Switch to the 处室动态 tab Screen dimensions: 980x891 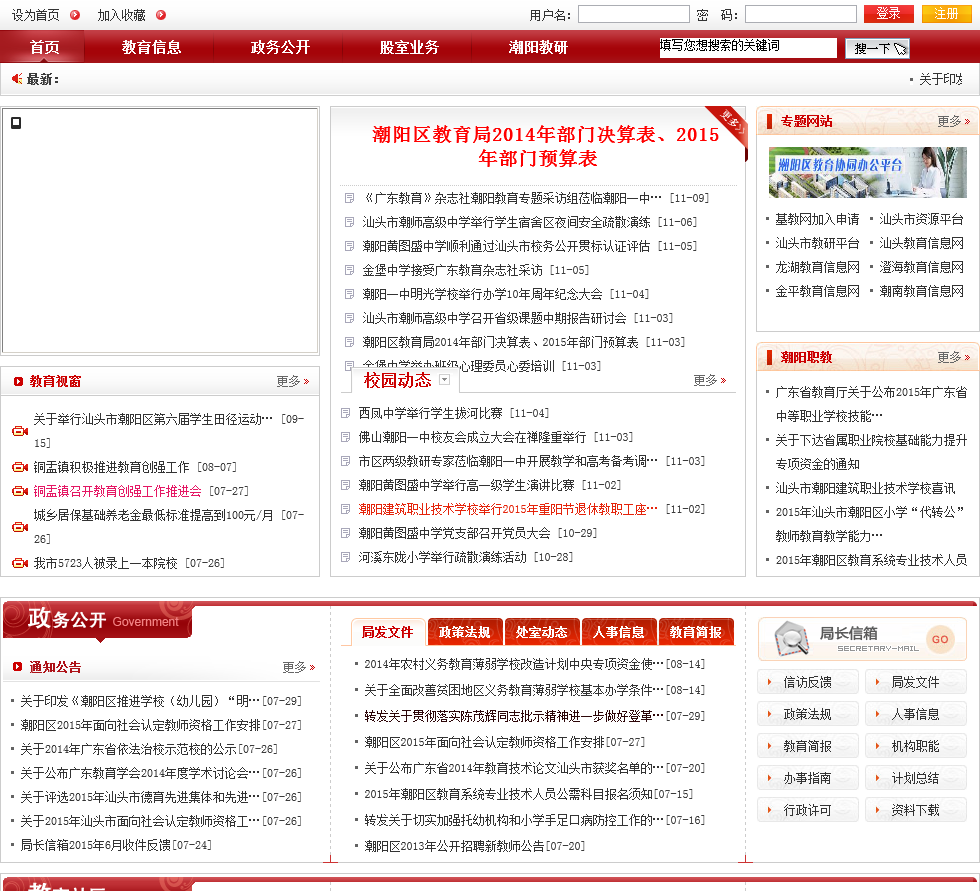pos(541,632)
